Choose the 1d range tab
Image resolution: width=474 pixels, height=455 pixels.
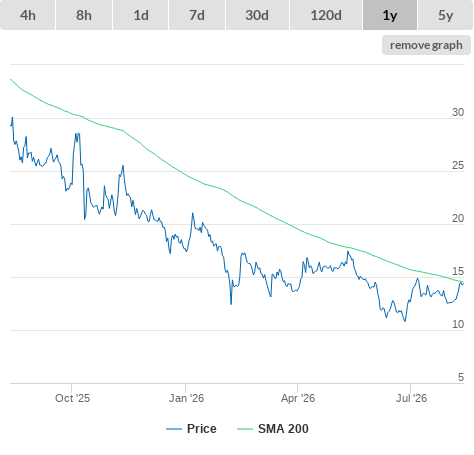click(141, 15)
